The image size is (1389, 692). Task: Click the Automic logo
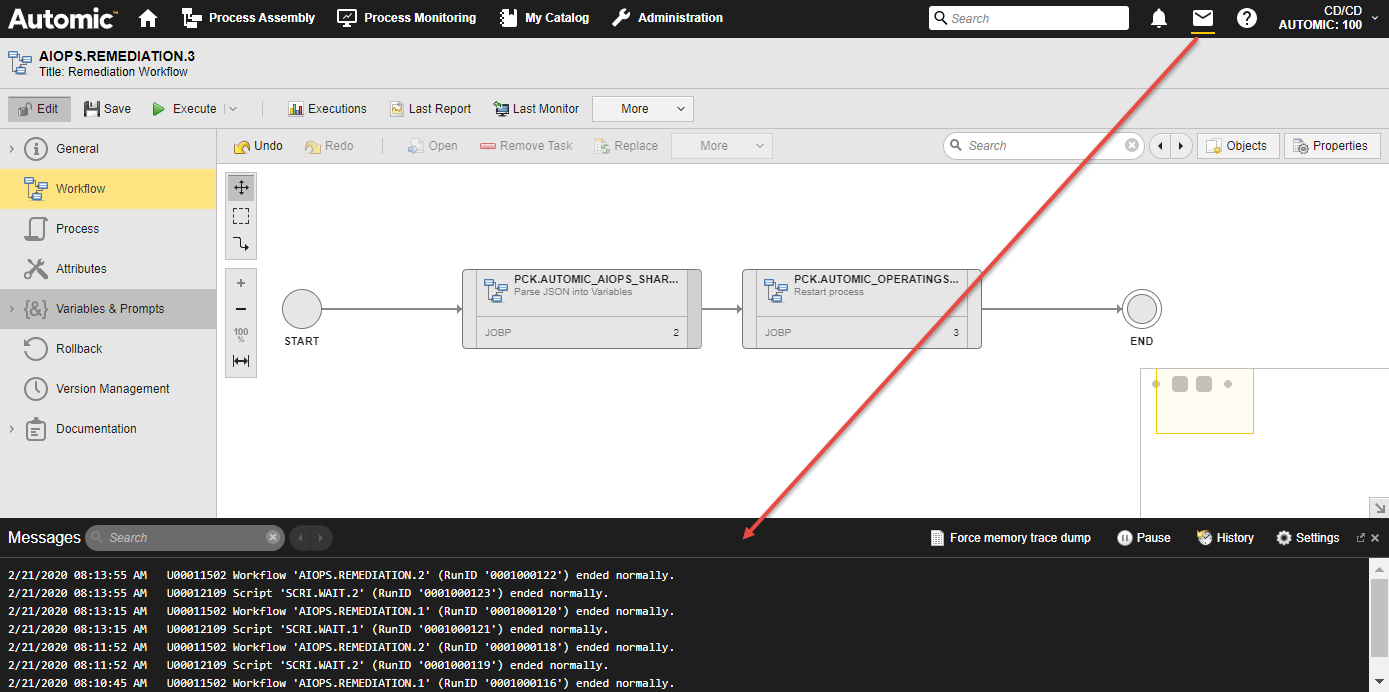coord(63,18)
